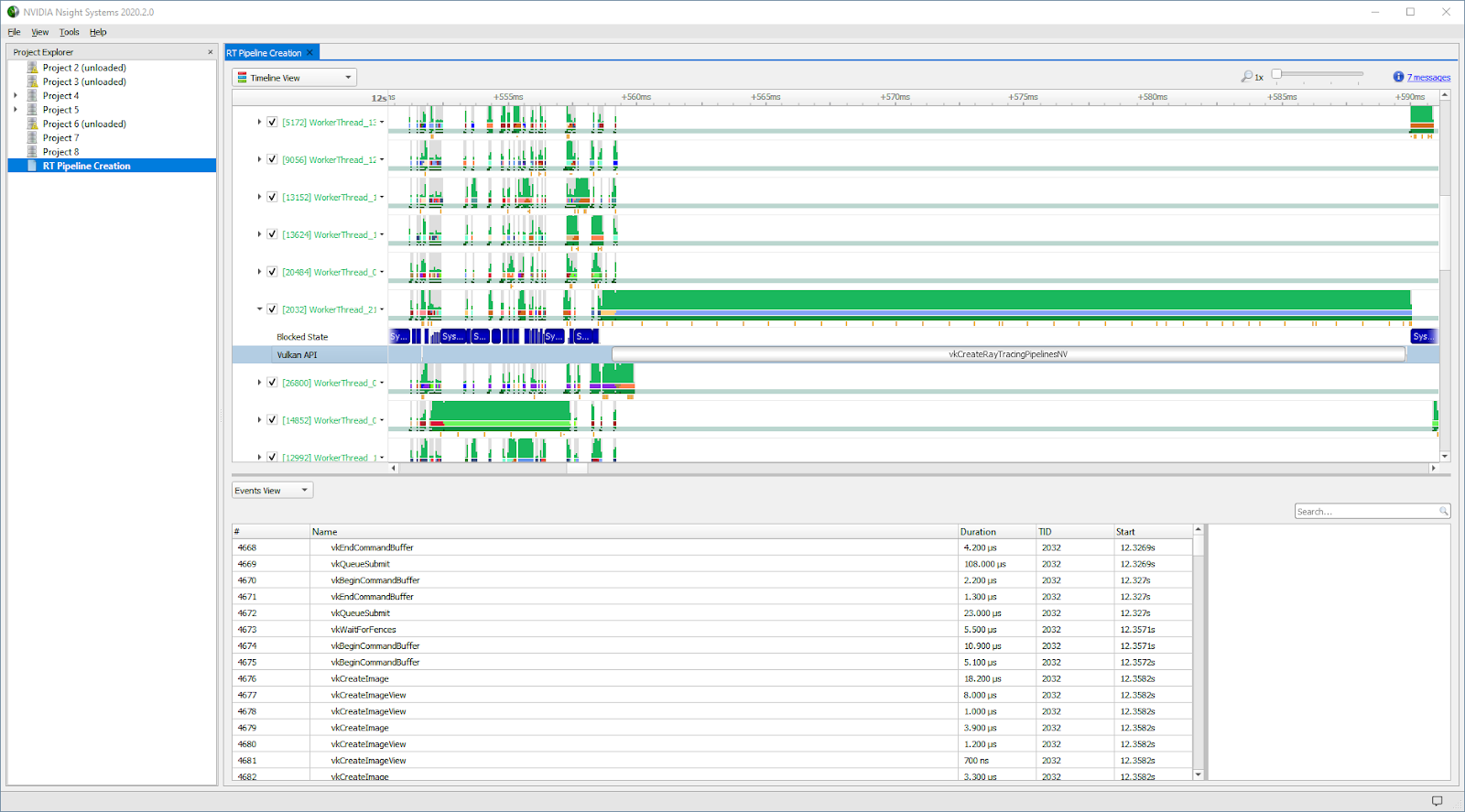Open the Help menu
Screen dimensions: 1465x812
click(x=98, y=32)
